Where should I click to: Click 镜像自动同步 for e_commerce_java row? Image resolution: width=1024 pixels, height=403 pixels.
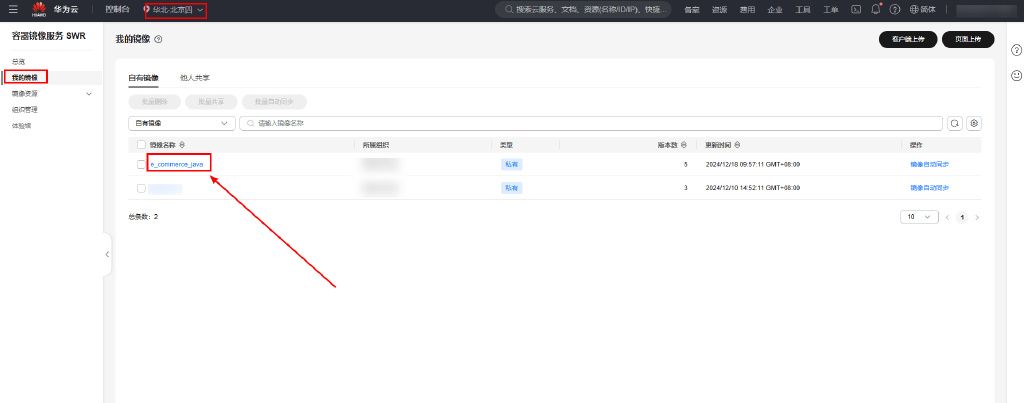[x=929, y=165]
